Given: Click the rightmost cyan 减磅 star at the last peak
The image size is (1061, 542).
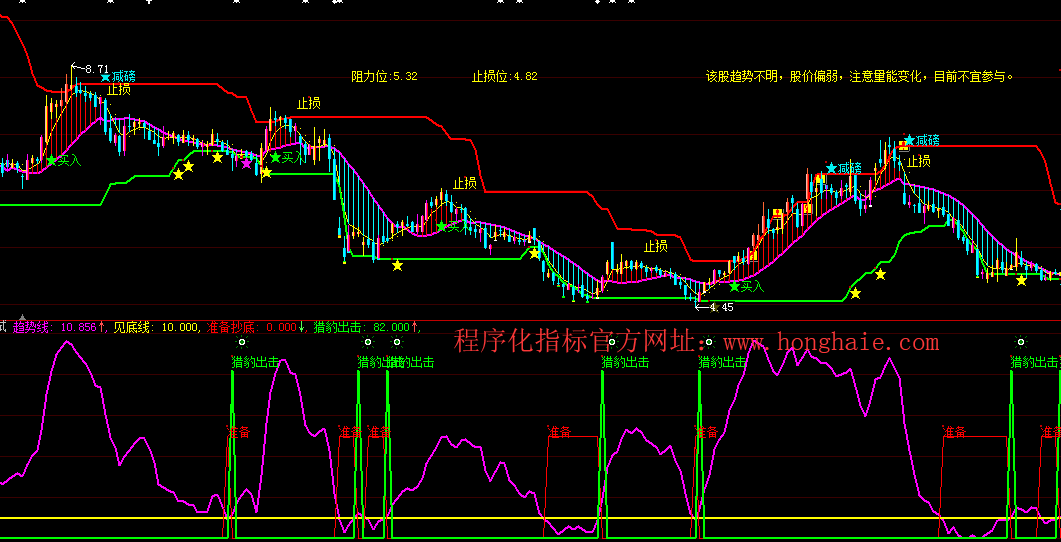Looking at the screenshot, I should [x=909, y=140].
